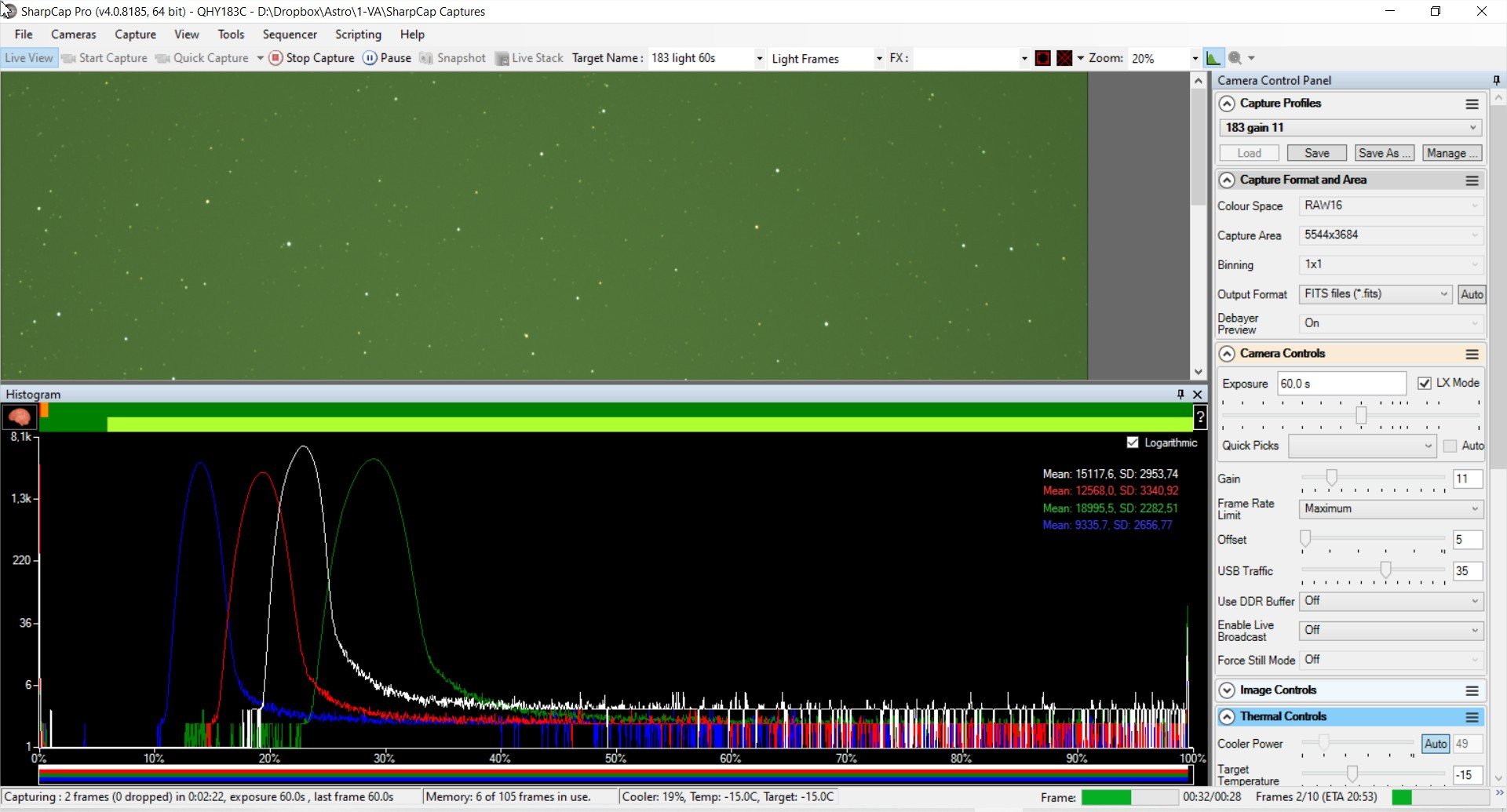The width and height of the screenshot is (1507, 812).
Task: Open Capture Profiles hamburger menu
Action: [x=1472, y=104]
